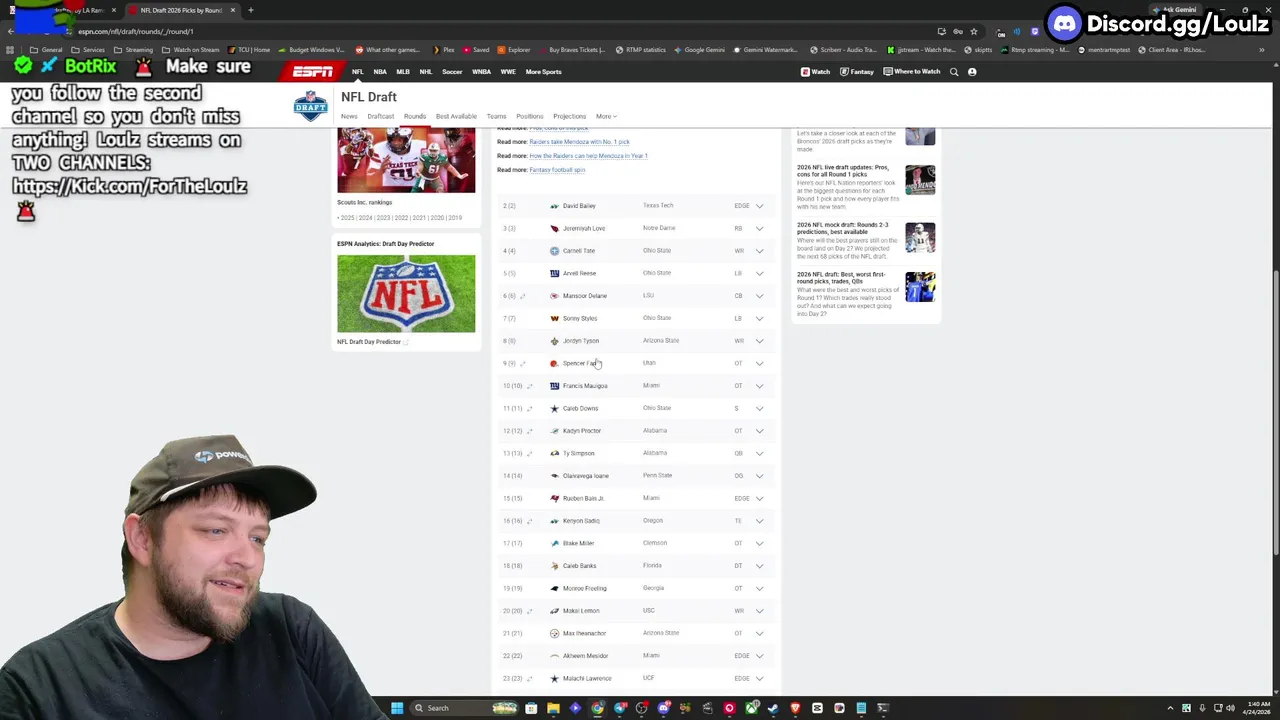Click the browser address bar URL
This screenshot has height=720, width=1280.
(x=136, y=31)
